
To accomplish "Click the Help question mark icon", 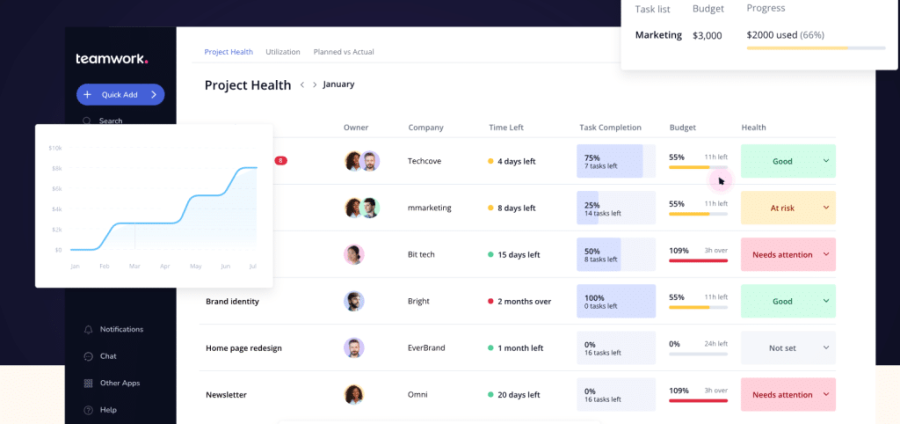I will pyautogui.click(x=88, y=410).
